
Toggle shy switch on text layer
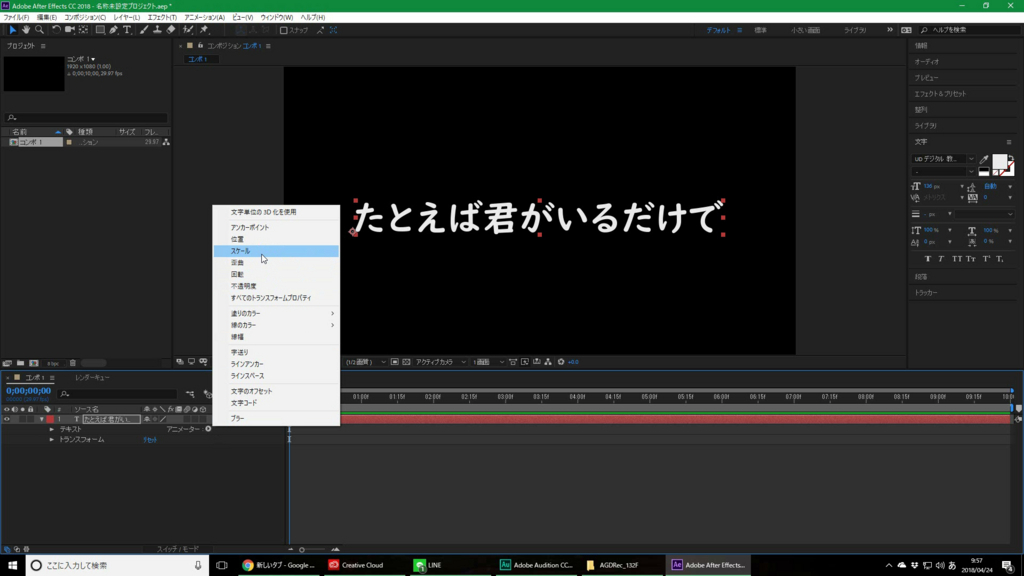click(147, 419)
